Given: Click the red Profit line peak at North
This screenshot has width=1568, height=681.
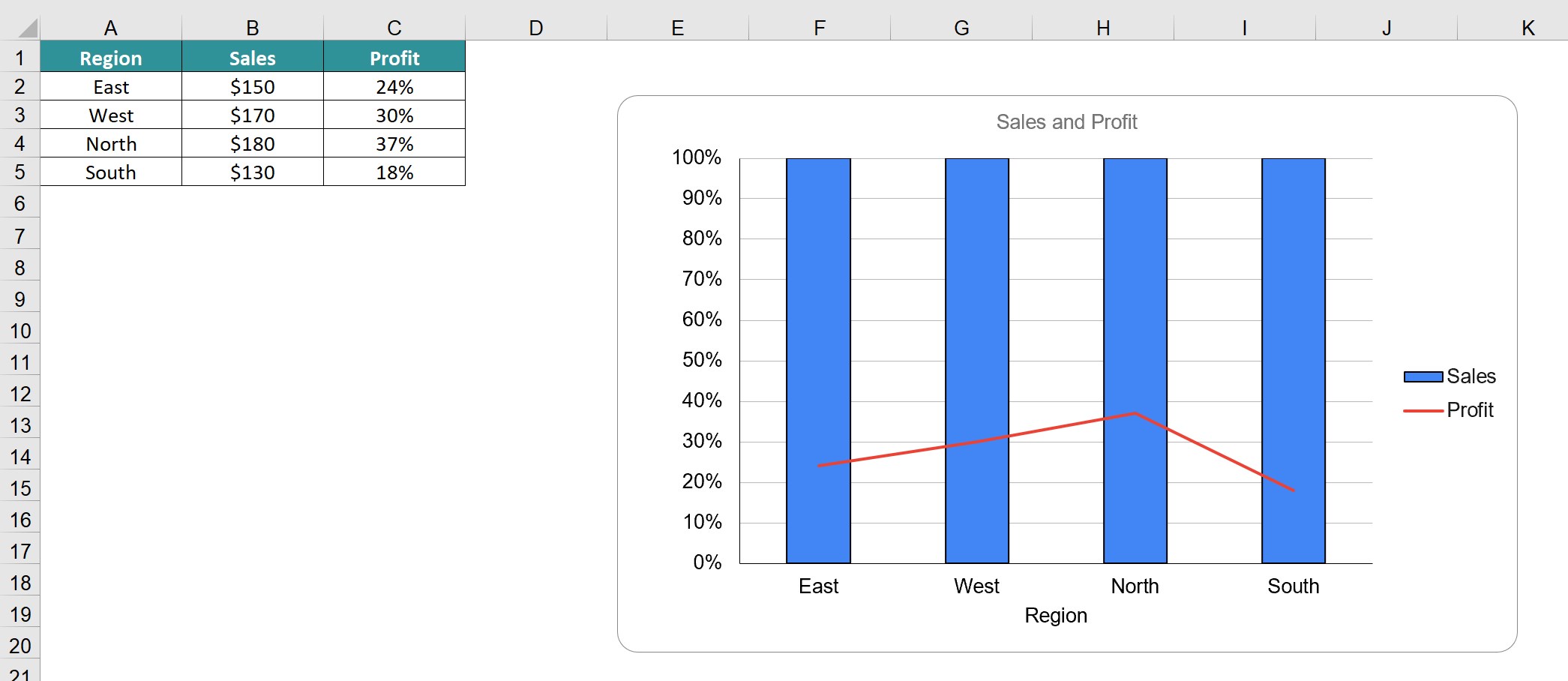Looking at the screenshot, I should pos(1135,413).
